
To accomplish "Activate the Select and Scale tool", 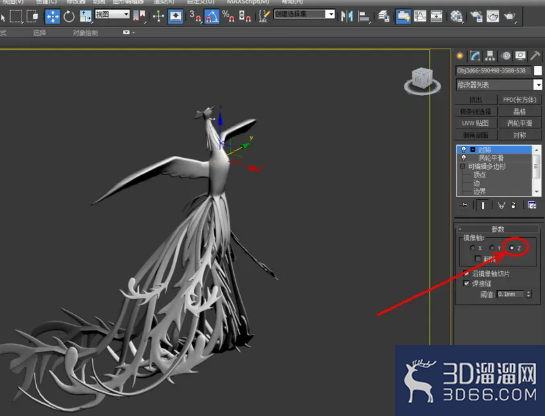I will click(x=86, y=16).
